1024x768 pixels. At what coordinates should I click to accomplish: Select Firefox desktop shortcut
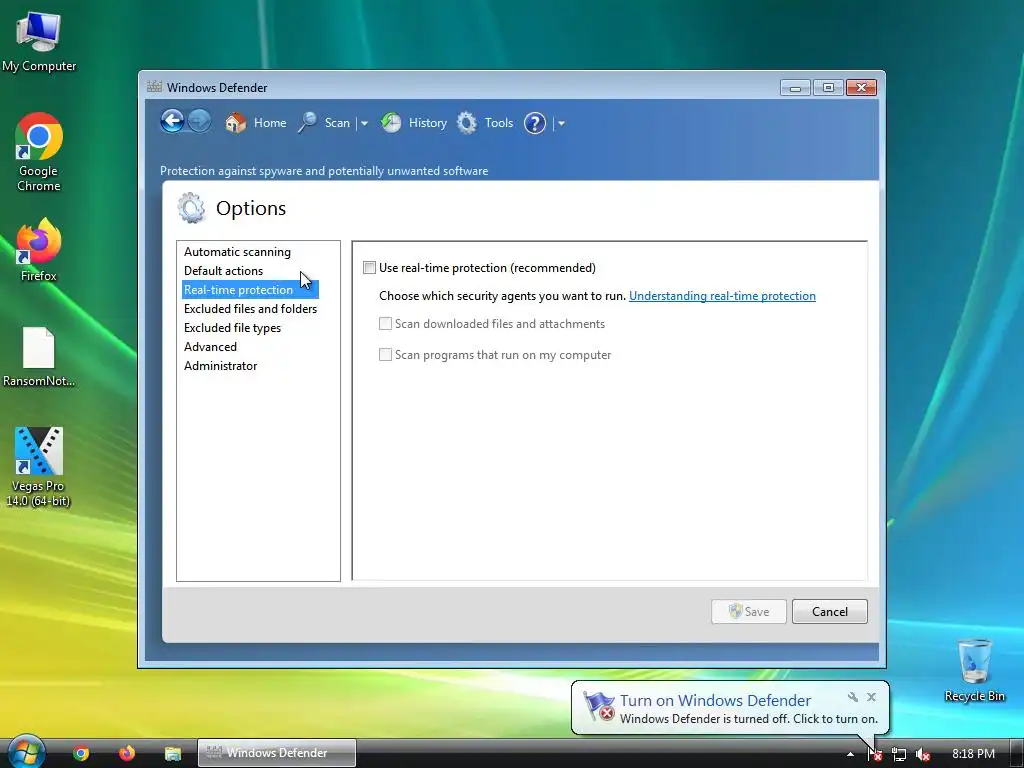[x=39, y=250]
